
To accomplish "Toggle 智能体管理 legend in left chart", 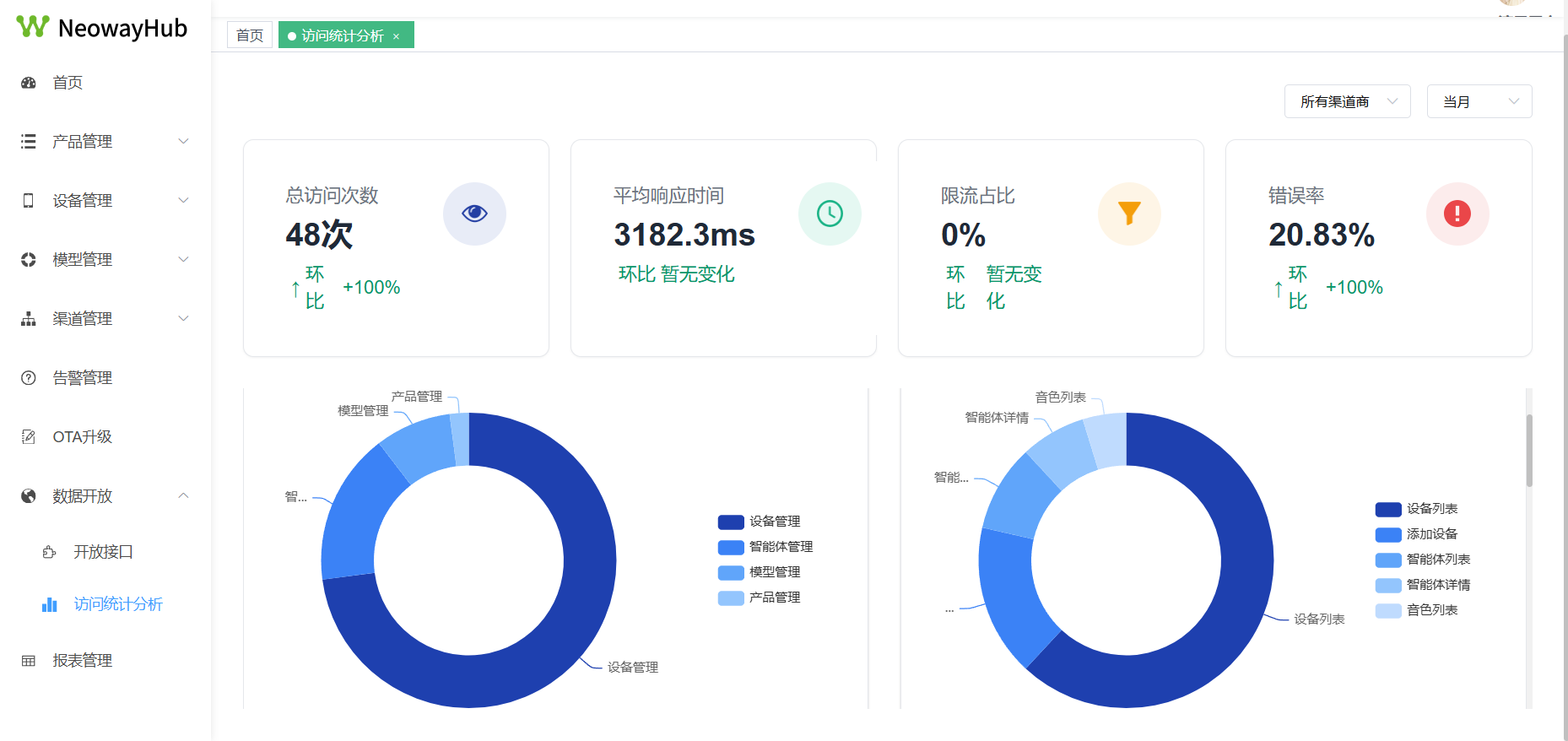I will [765, 547].
